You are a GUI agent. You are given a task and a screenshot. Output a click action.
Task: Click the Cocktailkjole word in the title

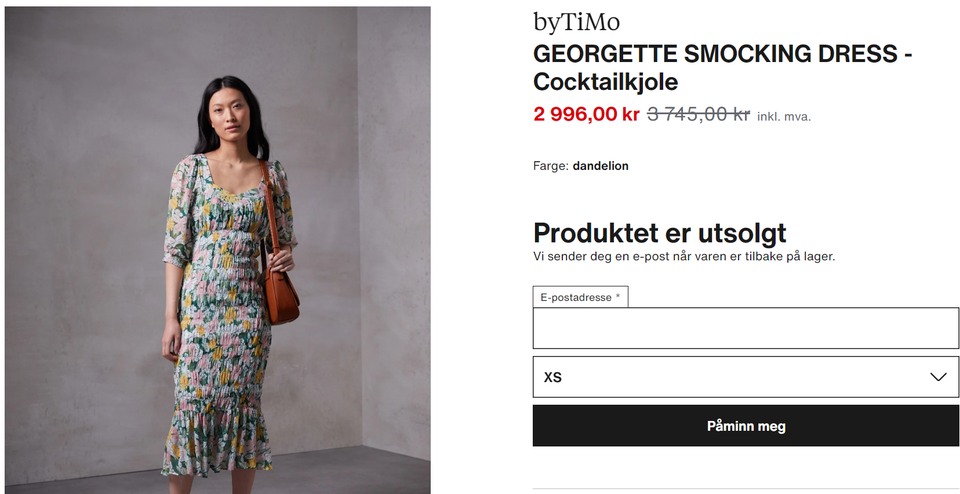606,81
